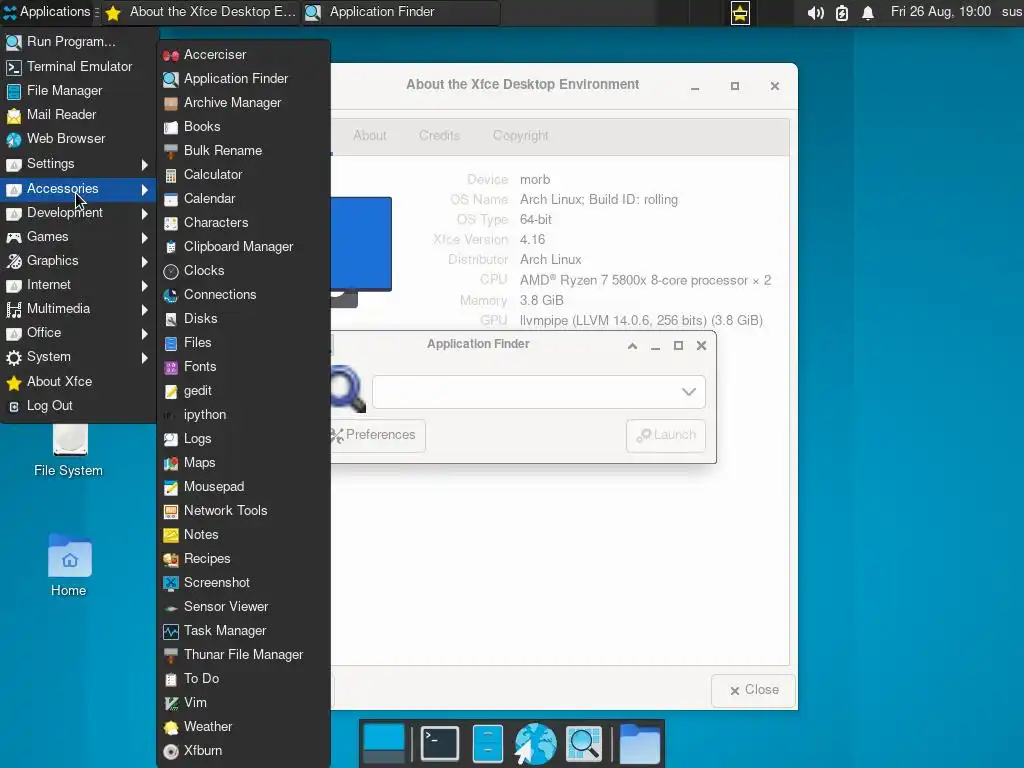Click the Calendar icon in submenu
This screenshot has width=1024, height=768.
point(170,199)
